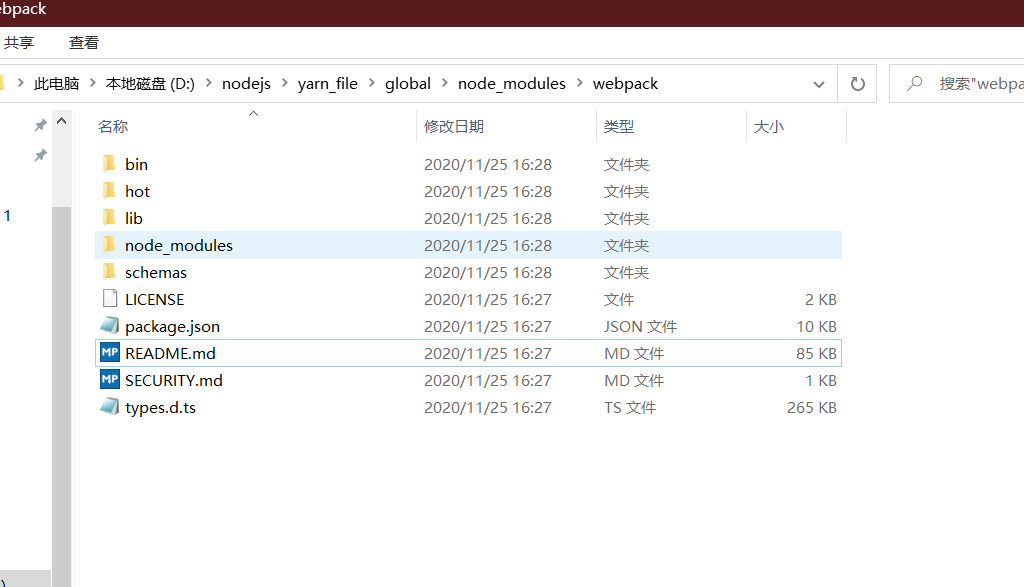Click the '2 KB' size of LICENSE
This screenshot has width=1024, height=587.
coord(821,299)
